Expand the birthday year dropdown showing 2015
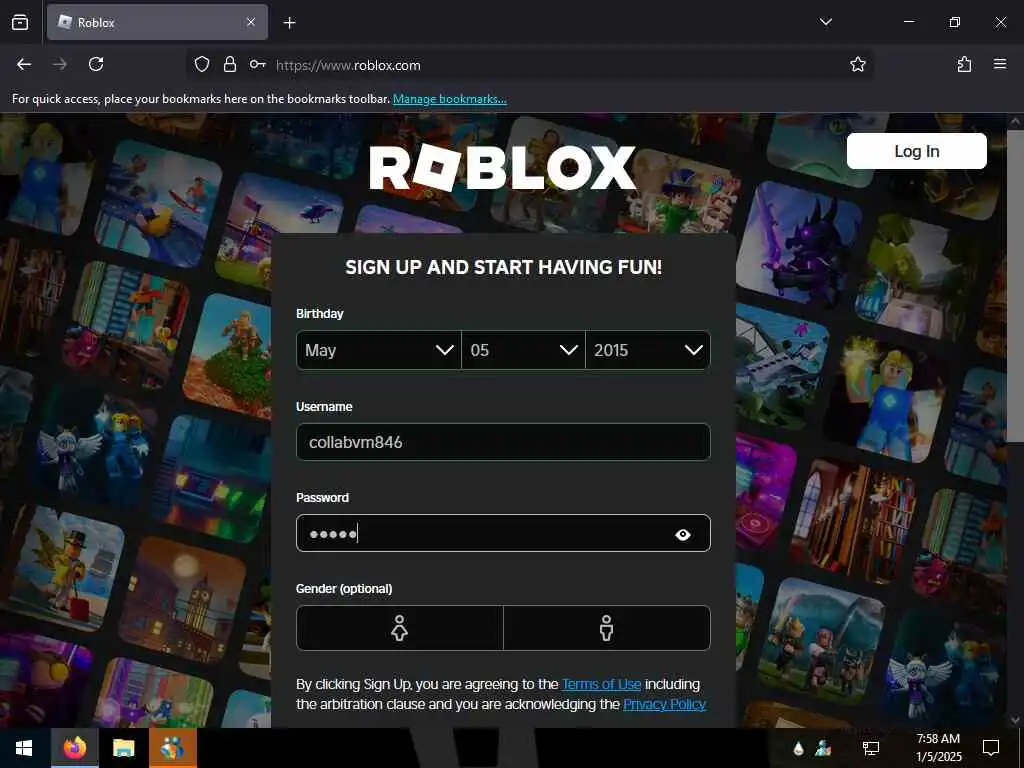 pyautogui.click(x=648, y=350)
